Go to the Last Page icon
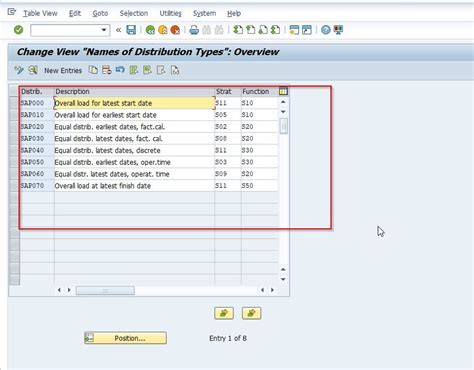The height and width of the screenshot is (370, 474). (275, 30)
